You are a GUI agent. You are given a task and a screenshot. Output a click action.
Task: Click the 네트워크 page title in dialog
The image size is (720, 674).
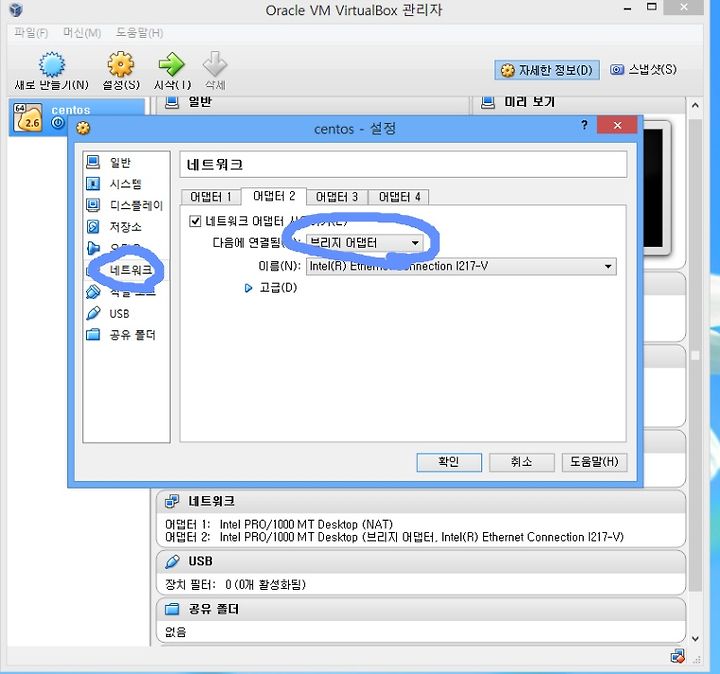point(215,165)
